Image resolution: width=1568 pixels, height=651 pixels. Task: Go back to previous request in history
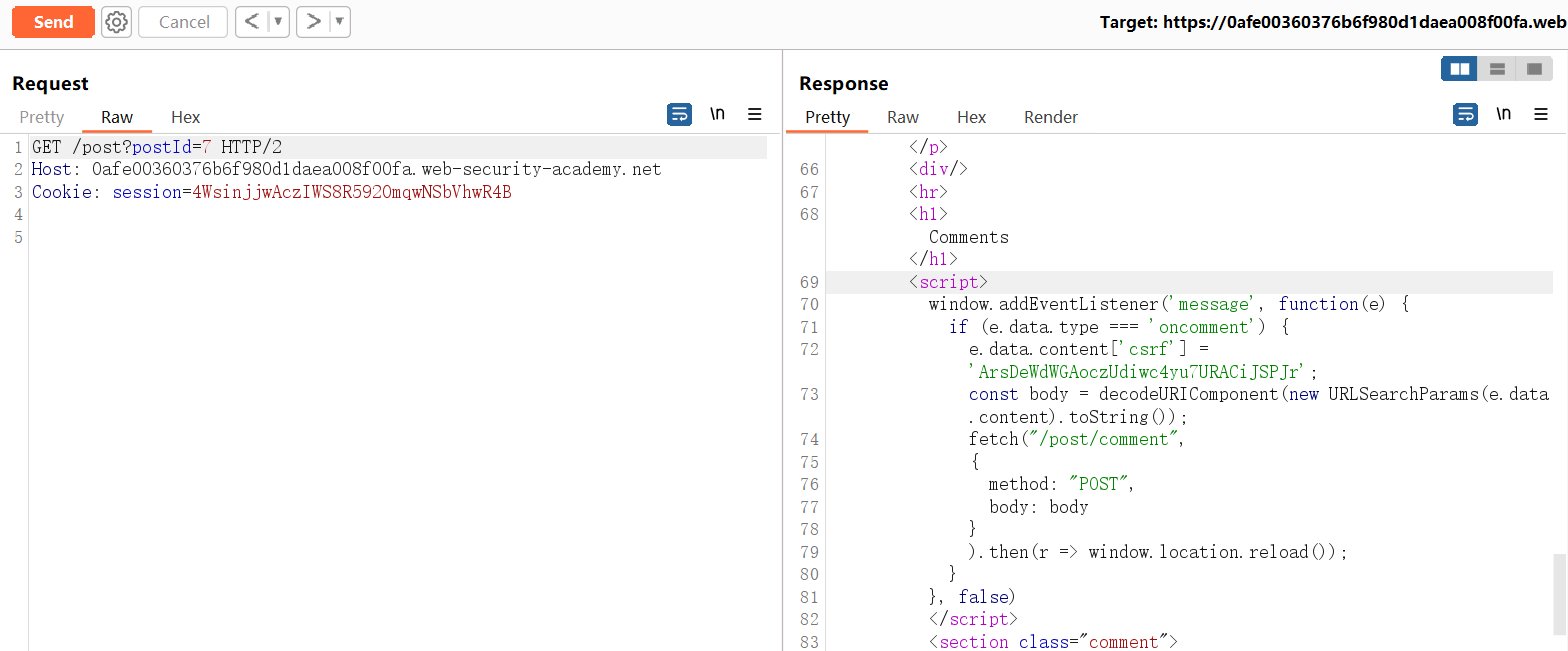pos(252,22)
